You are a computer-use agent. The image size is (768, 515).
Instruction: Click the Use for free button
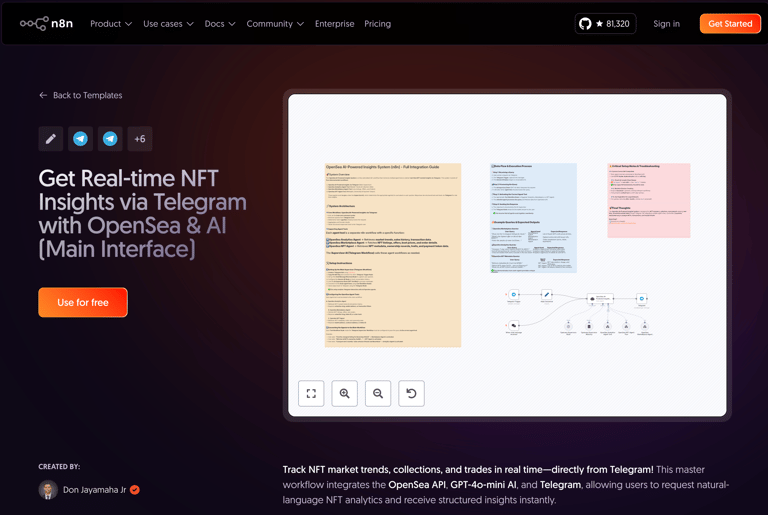pos(83,302)
